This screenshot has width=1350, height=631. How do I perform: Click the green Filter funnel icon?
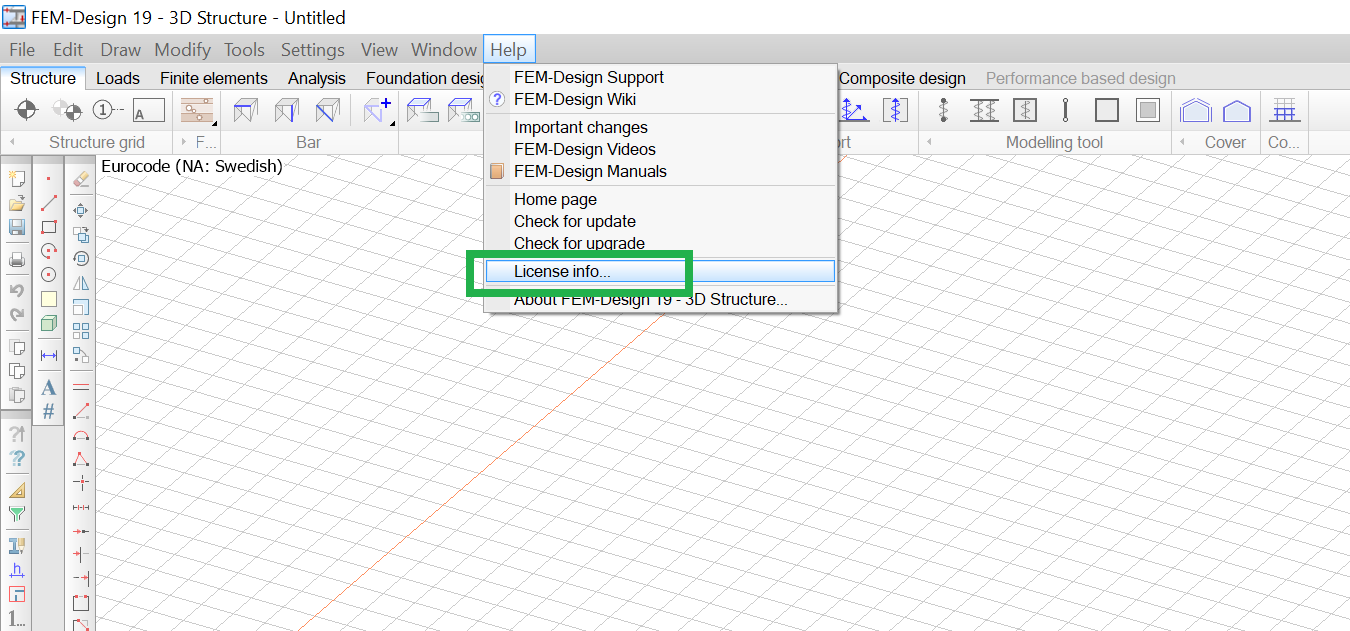16,514
